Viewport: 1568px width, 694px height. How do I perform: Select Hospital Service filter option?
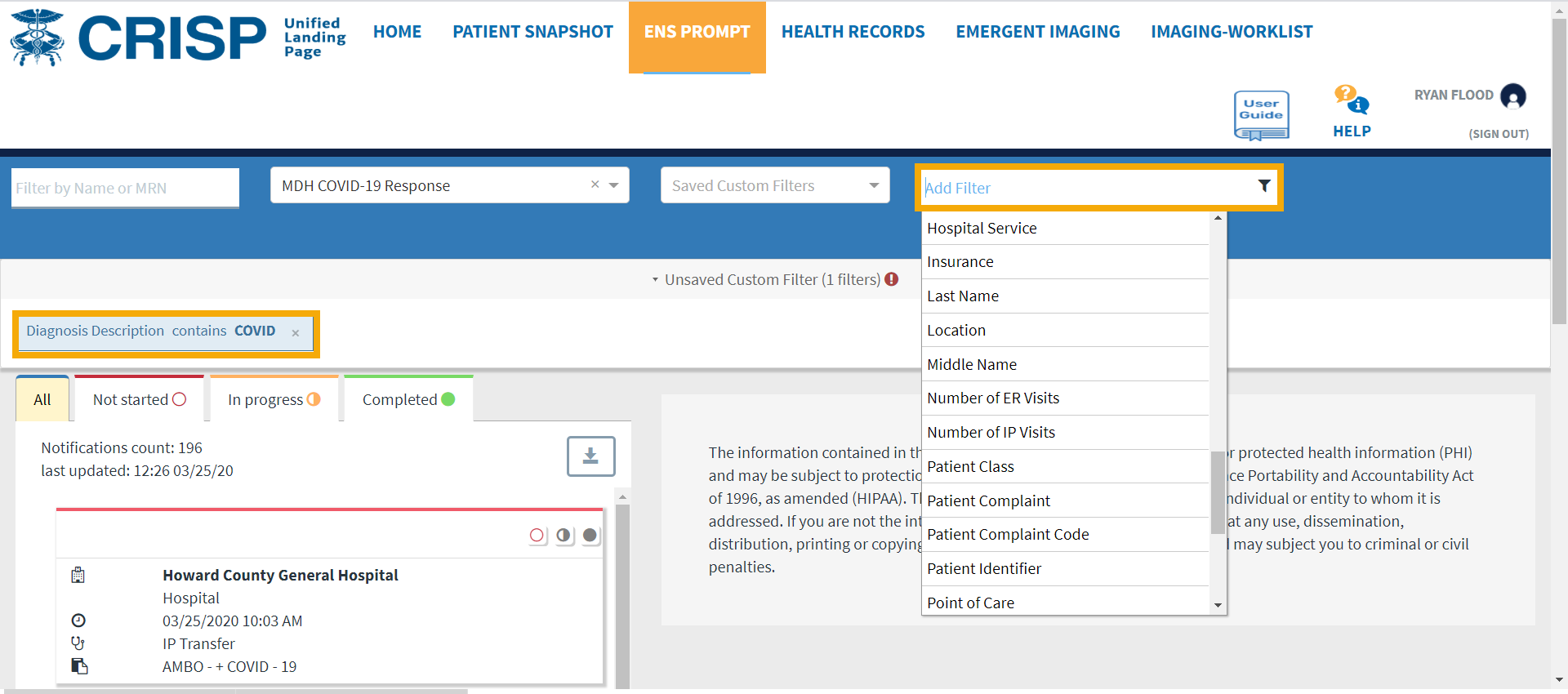(x=1066, y=229)
